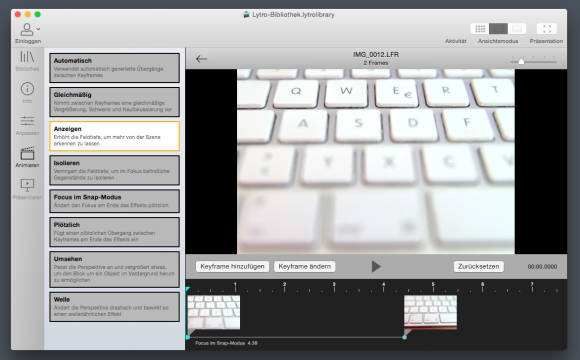The width and height of the screenshot is (580, 360).
Task: Click the Zurücksetzen button
Action: coord(478,266)
